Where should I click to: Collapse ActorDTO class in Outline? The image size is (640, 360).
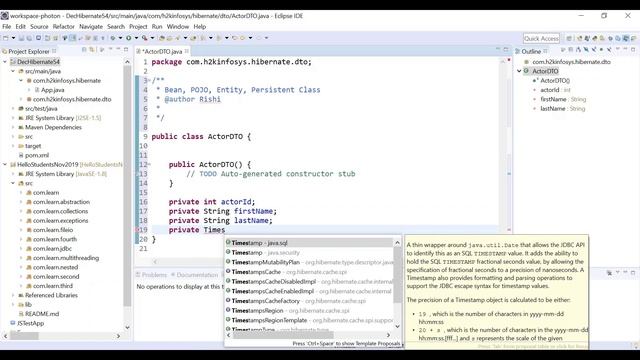point(519,71)
